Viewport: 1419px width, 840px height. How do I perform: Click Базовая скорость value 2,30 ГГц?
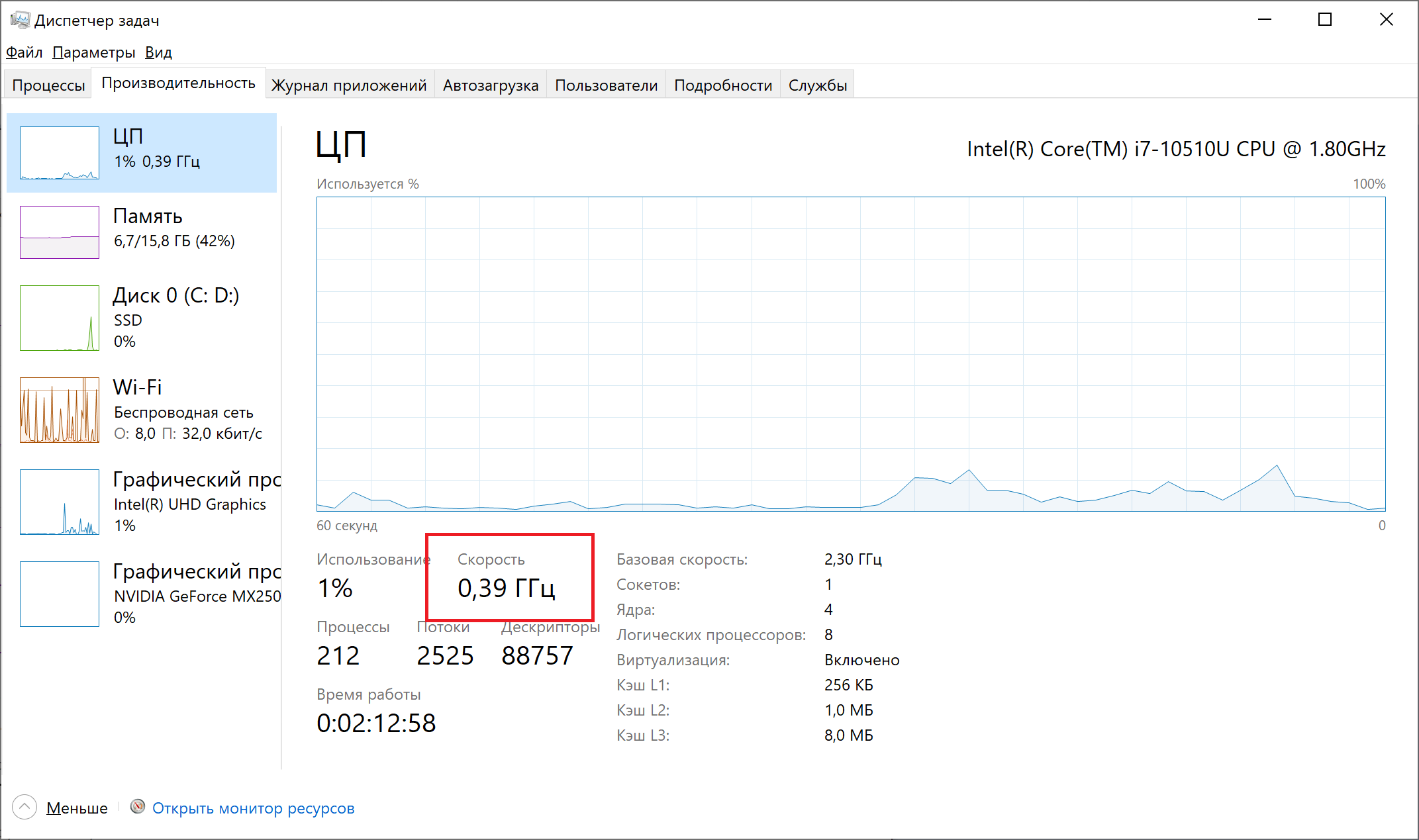pyautogui.click(x=853, y=559)
